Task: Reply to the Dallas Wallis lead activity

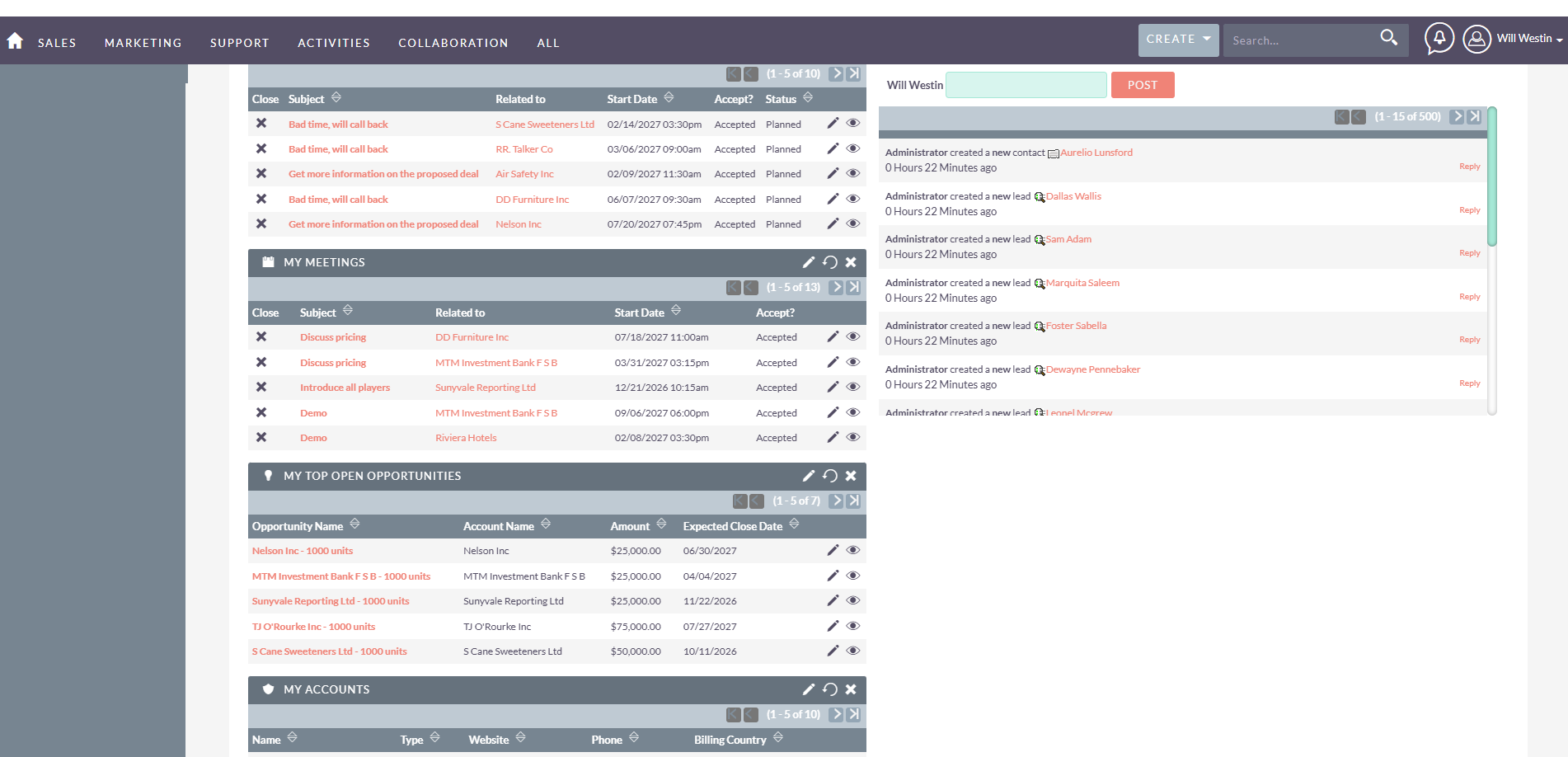Action: [1469, 210]
